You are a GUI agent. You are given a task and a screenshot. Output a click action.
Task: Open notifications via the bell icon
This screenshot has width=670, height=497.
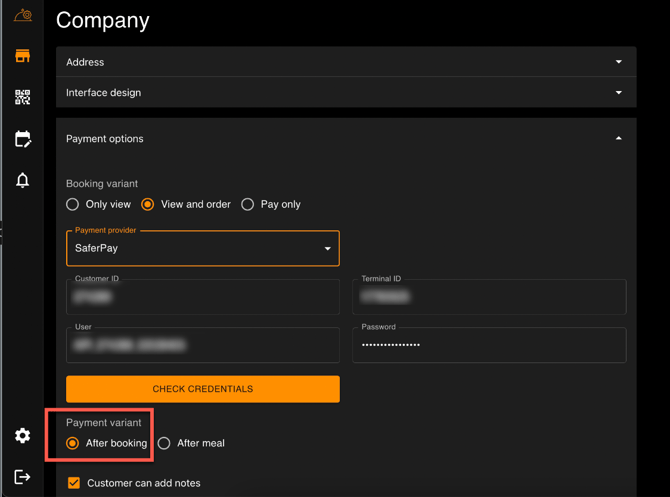point(22,180)
